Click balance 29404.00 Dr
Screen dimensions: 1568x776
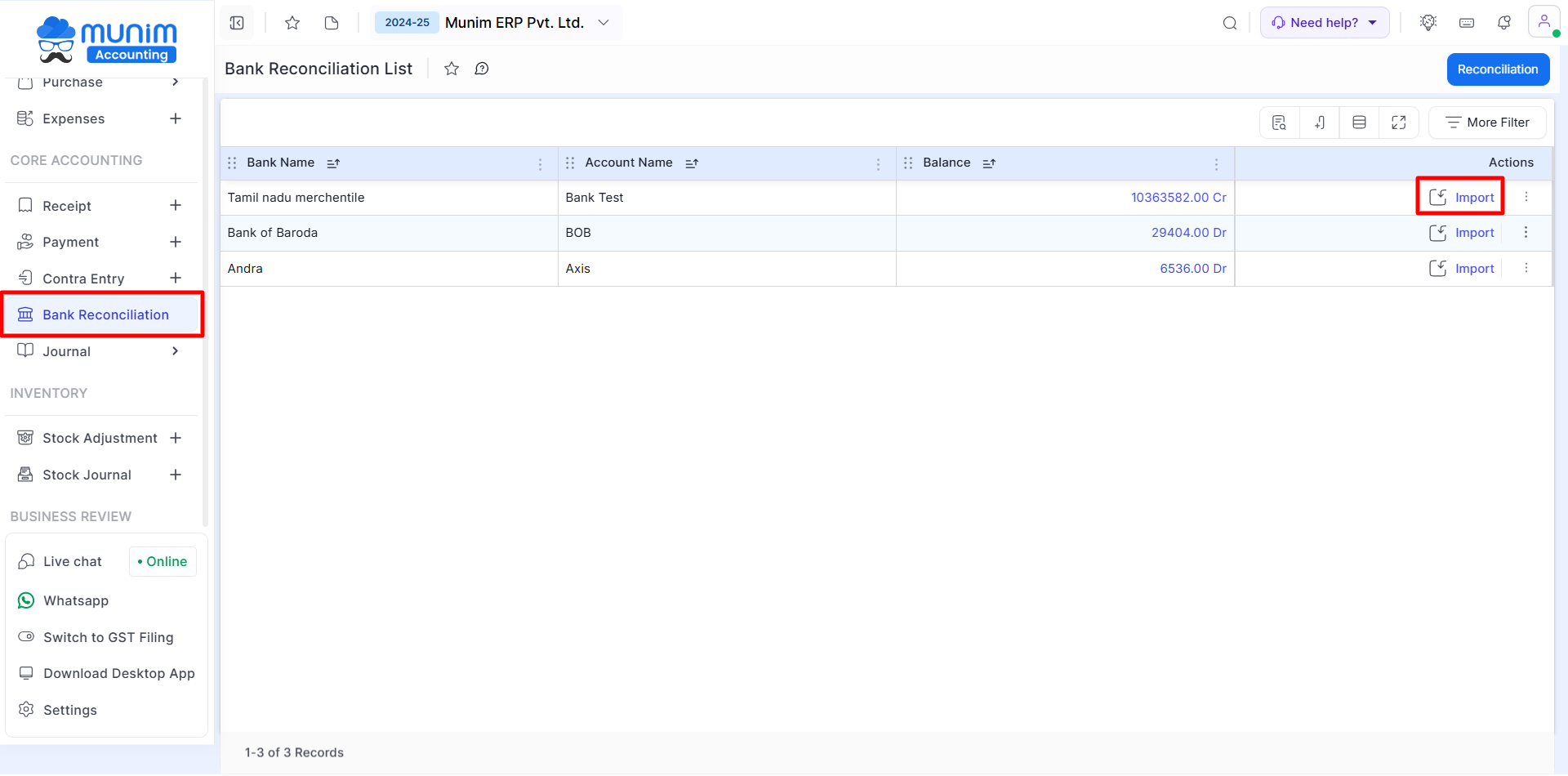(x=1189, y=233)
